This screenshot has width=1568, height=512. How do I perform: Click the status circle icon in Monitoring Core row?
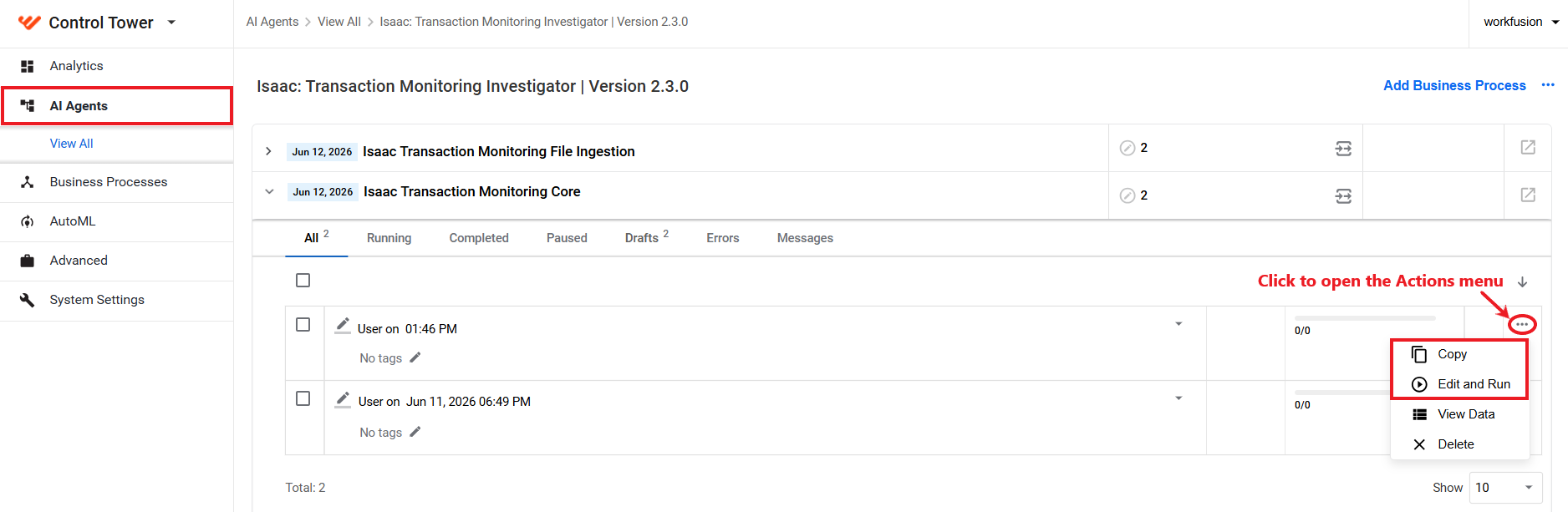tap(1128, 195)
